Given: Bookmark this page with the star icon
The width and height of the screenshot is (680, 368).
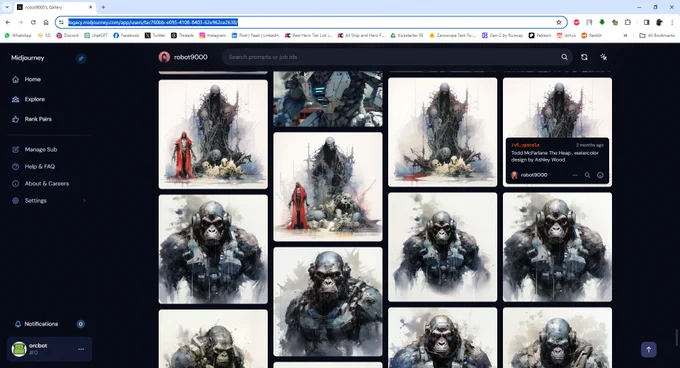Looking at the screenshot, I should coord(559,22).
